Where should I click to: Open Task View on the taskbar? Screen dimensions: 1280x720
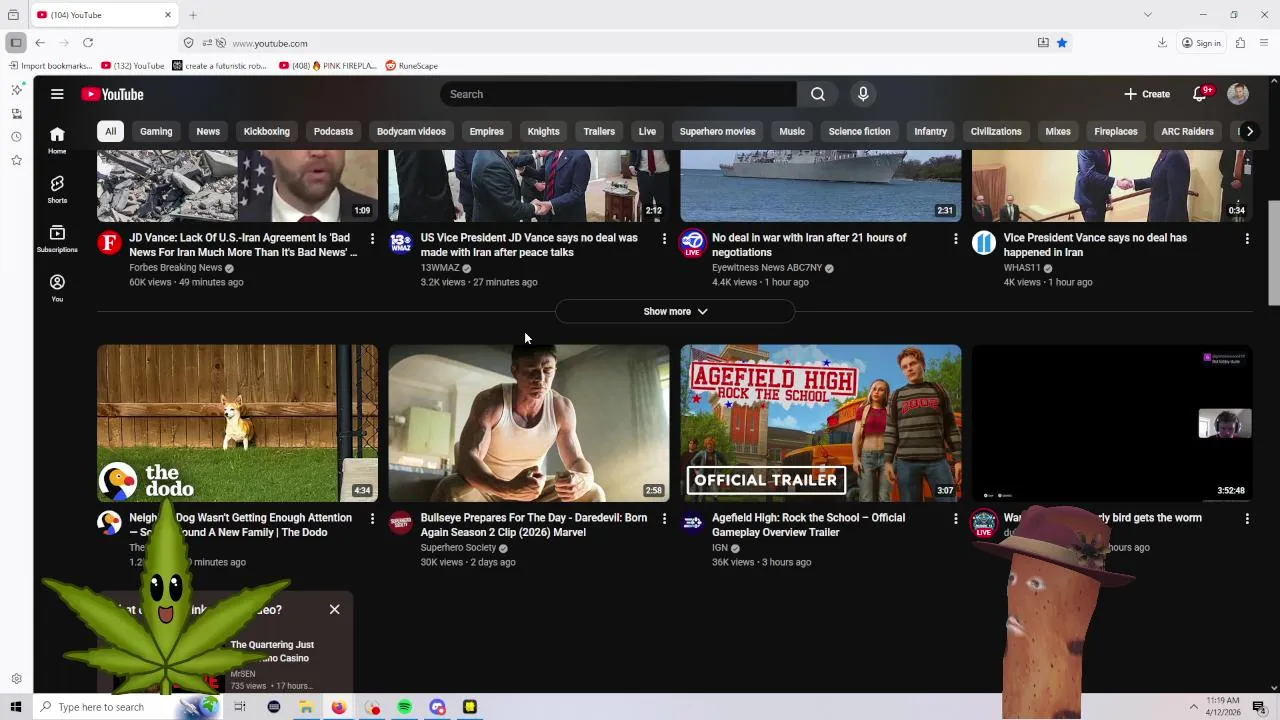click(240, 707)
